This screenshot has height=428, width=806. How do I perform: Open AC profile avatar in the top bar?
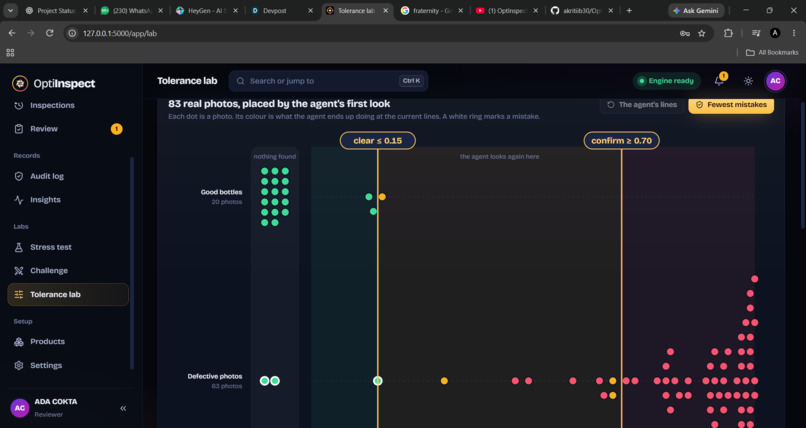pyautogui.click(x=775, y=81)
